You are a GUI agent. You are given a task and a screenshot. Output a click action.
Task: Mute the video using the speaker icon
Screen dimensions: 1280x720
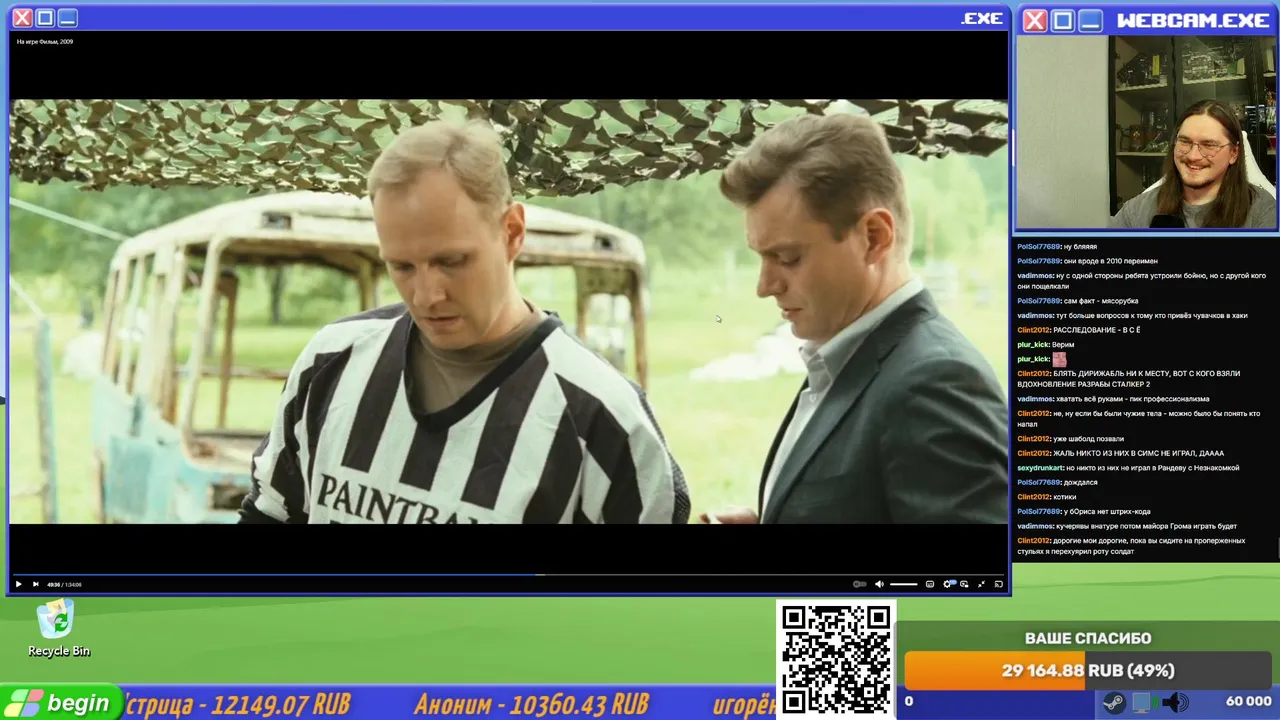click(x=879, y=584)
